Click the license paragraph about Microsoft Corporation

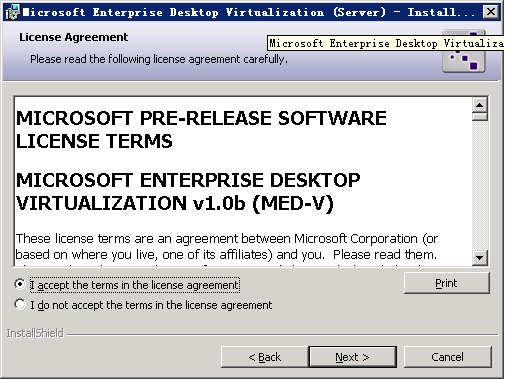click(x=227, y=247)
